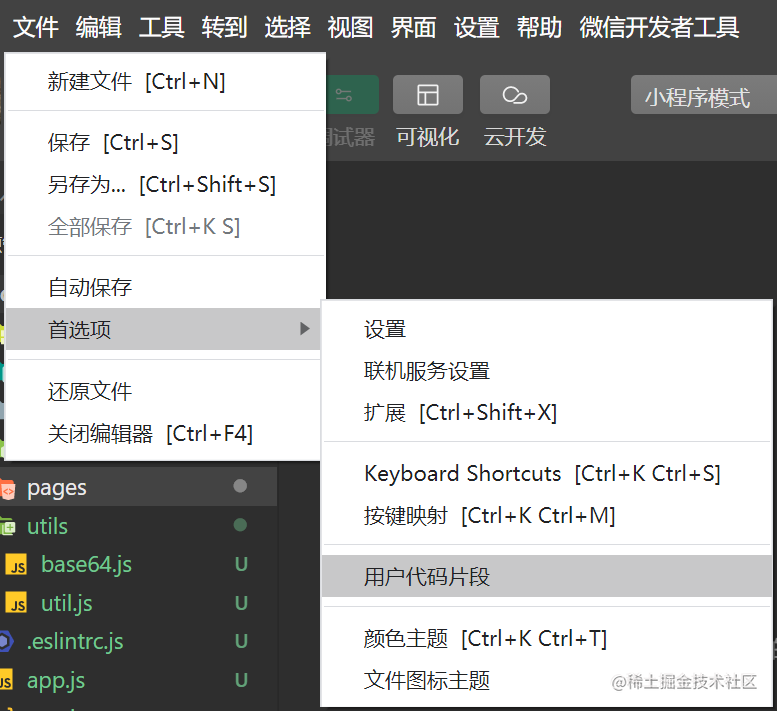Open the 微信开发者工具 menu

point(659,27)
